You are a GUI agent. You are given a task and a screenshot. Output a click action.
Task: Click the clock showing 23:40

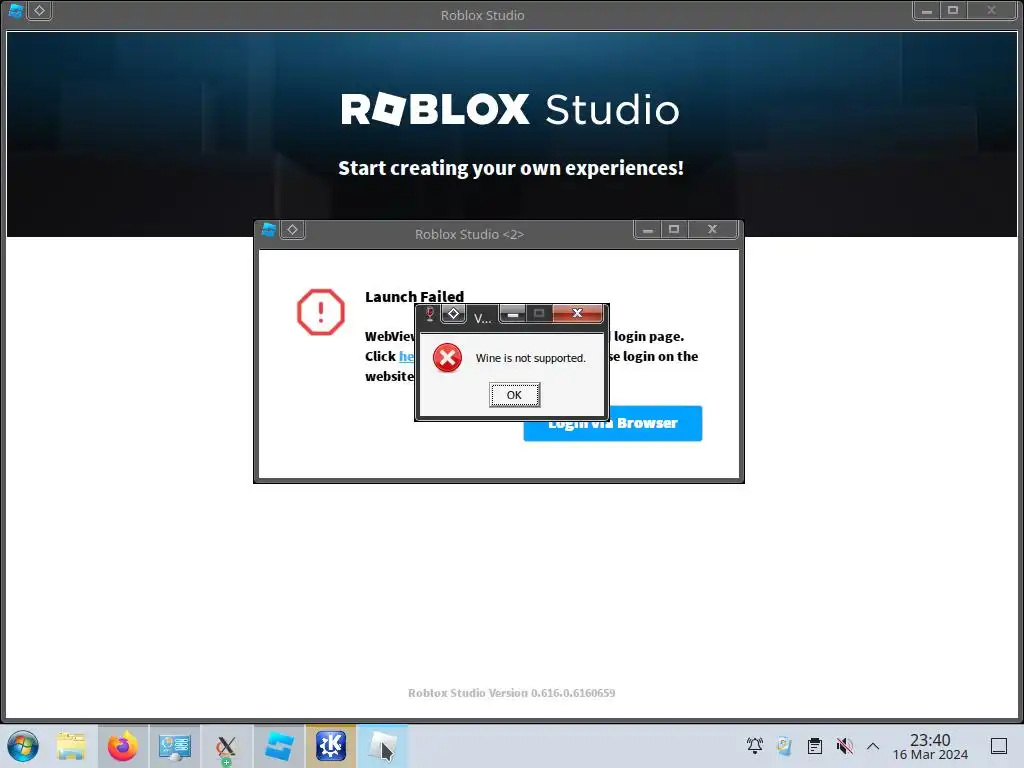930,746
